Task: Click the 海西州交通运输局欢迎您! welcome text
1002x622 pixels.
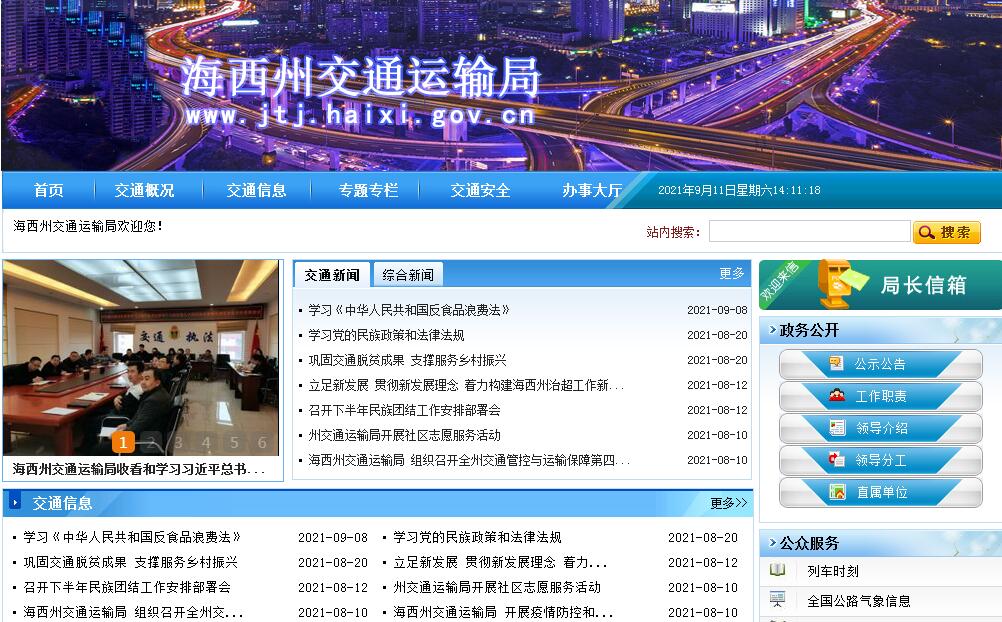Action: (x=88, y=226)
